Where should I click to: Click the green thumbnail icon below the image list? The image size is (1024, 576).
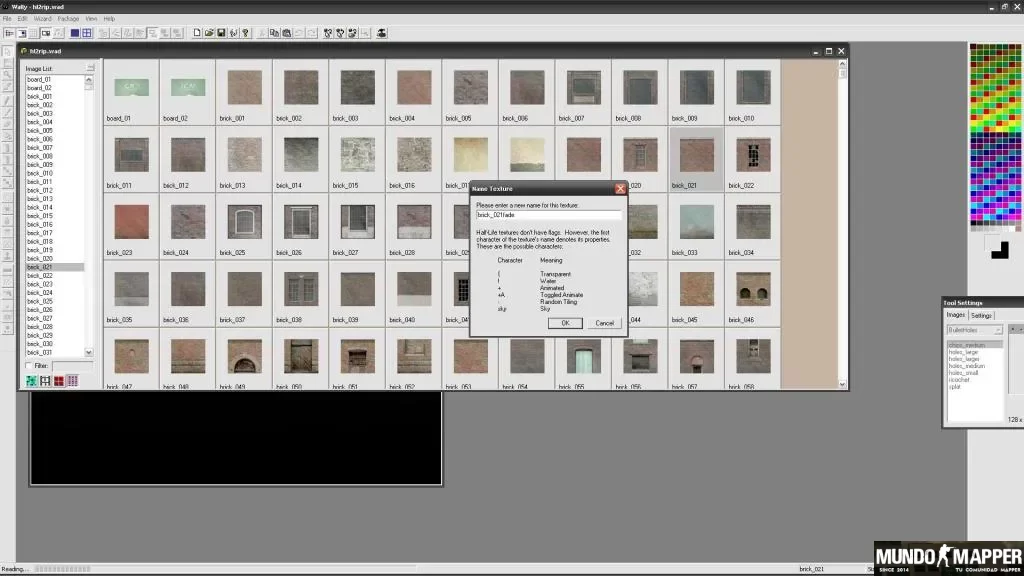31,381
